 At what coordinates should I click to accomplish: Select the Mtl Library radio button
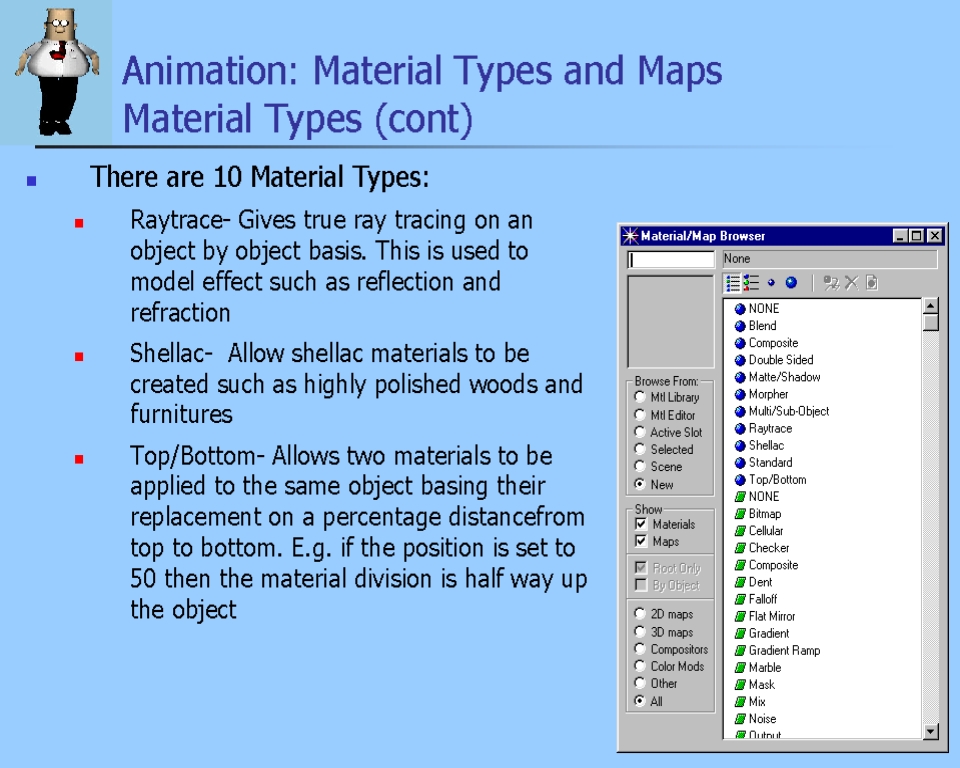(x=640, y=398)
